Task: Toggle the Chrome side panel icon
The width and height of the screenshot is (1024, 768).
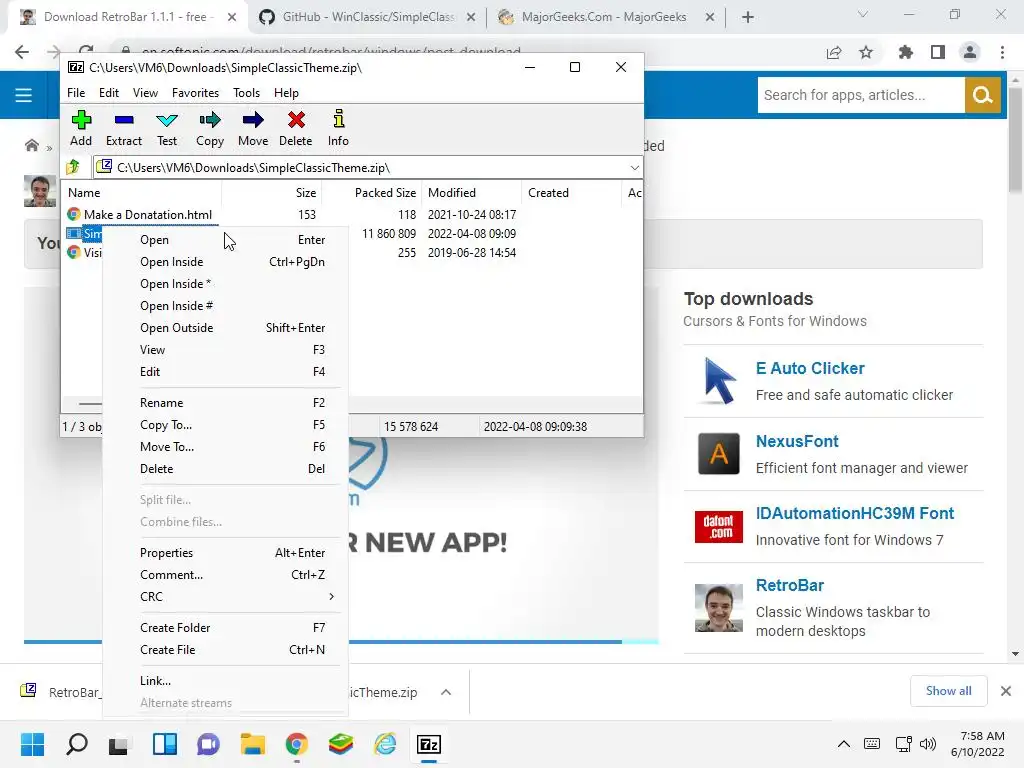Action: pos(938,52)
